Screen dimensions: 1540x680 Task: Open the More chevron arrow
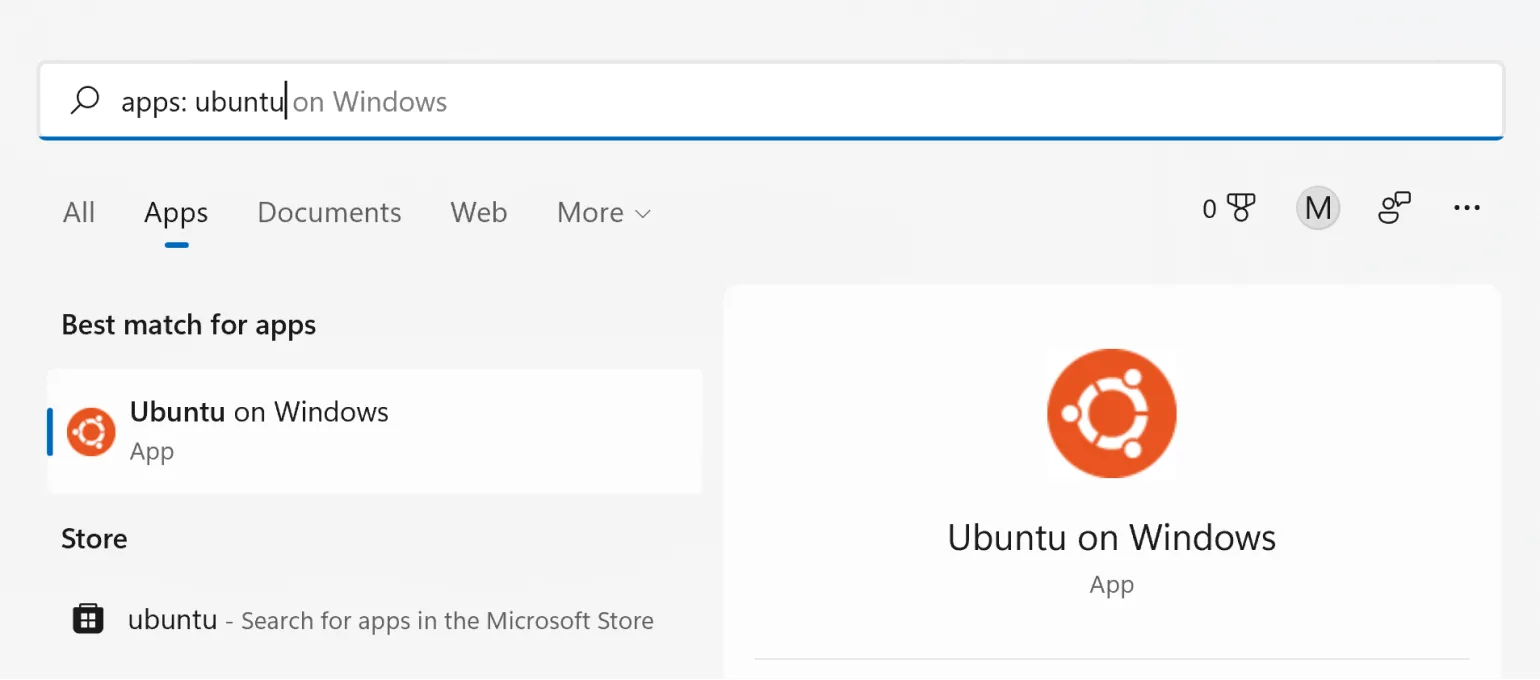tap(642, 214)
